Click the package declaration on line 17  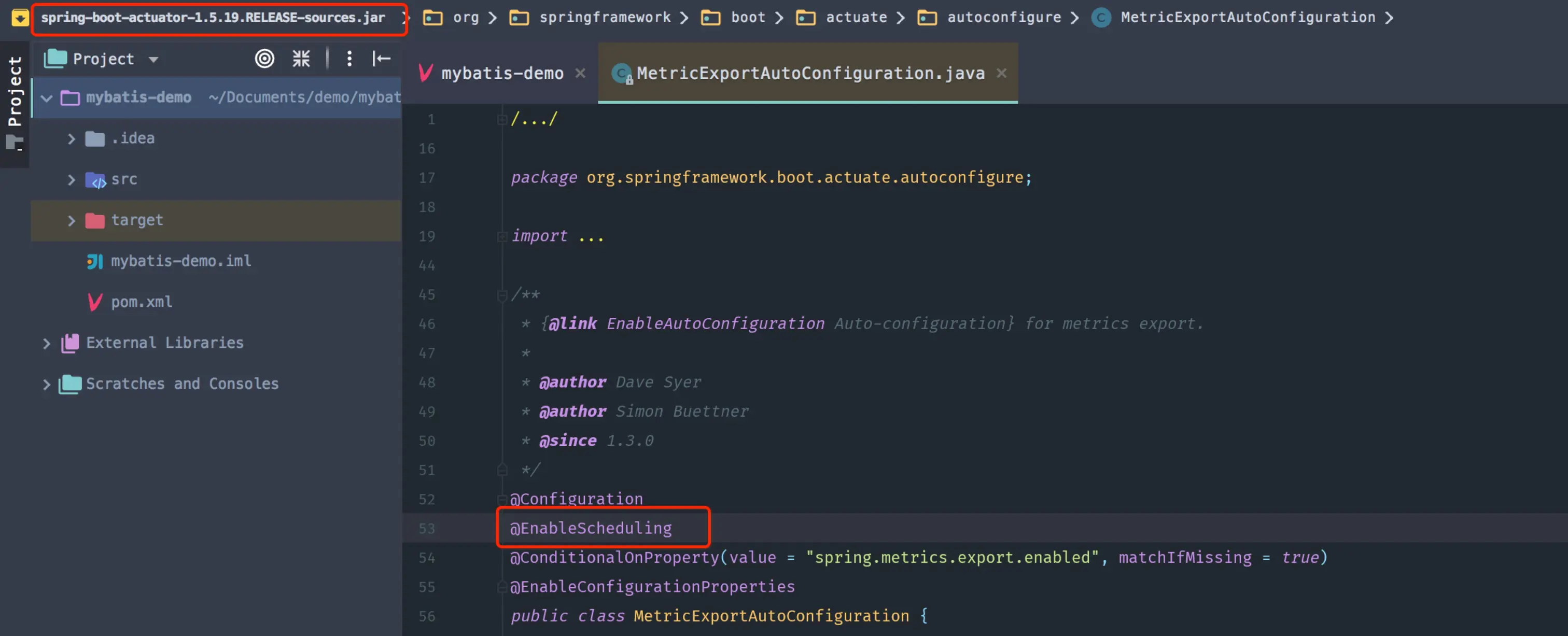point(771,178)
